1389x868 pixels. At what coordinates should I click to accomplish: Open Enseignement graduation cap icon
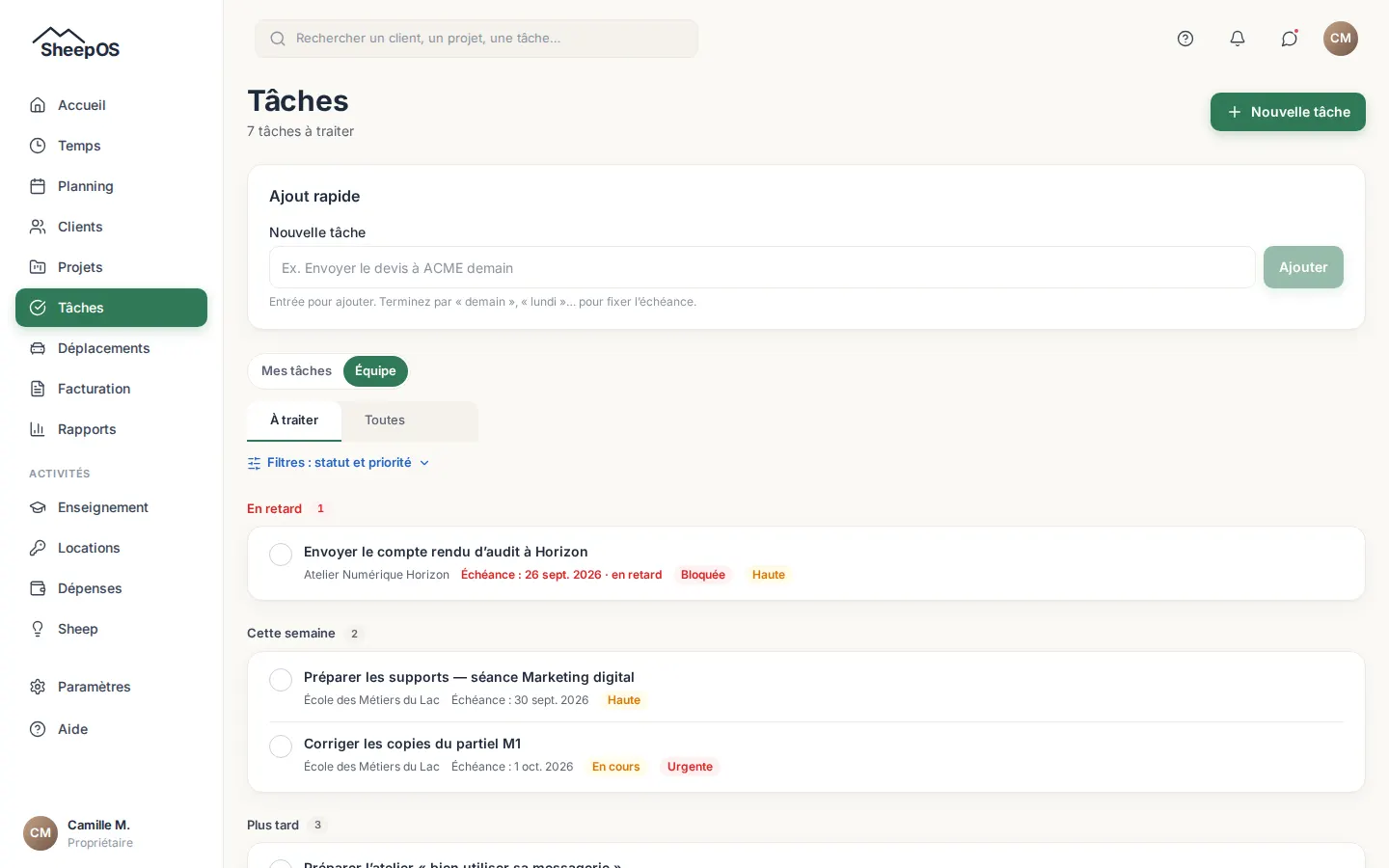click(x=38, y=507)
